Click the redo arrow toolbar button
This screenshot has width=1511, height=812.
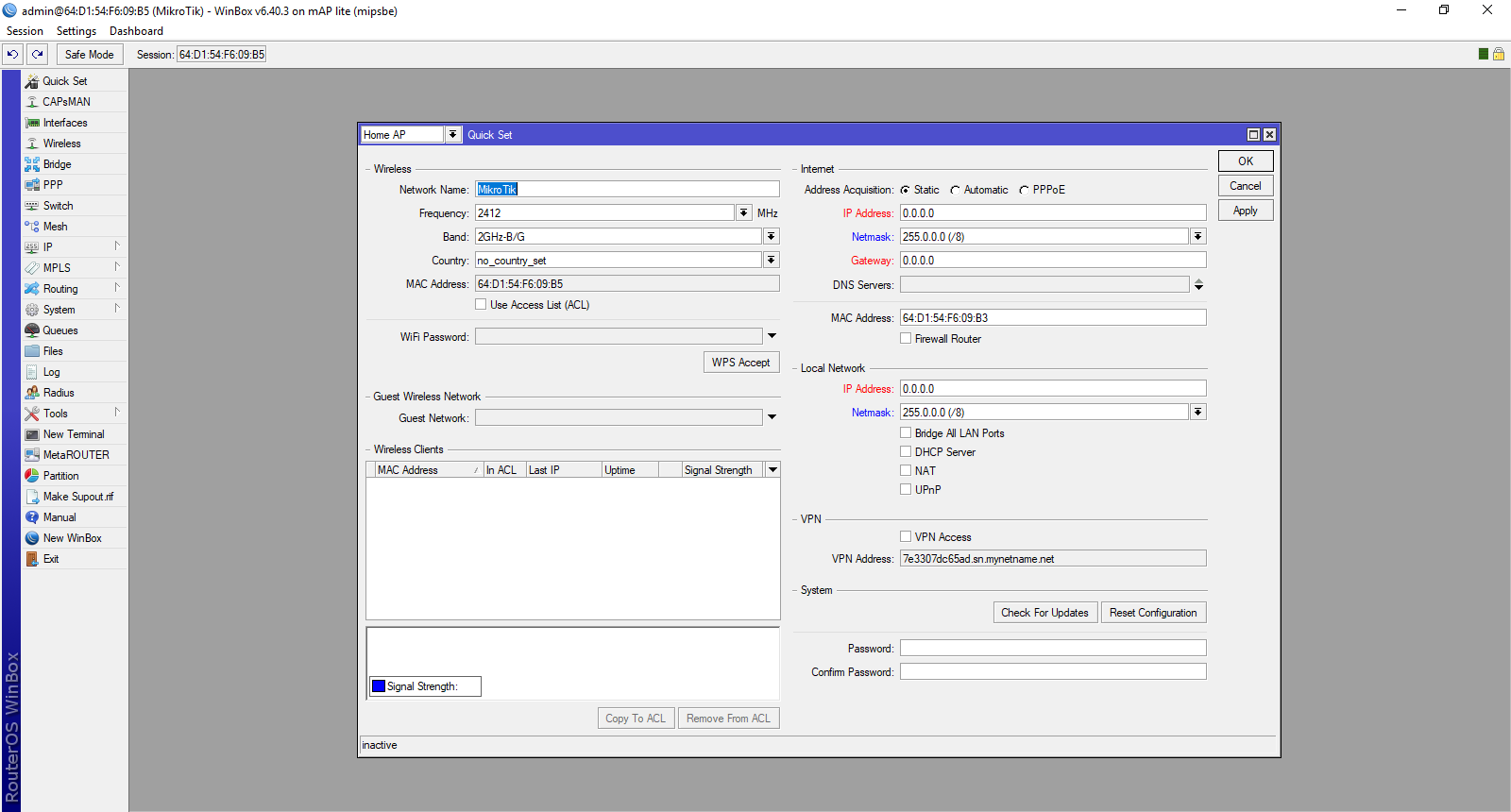[38, 55]
